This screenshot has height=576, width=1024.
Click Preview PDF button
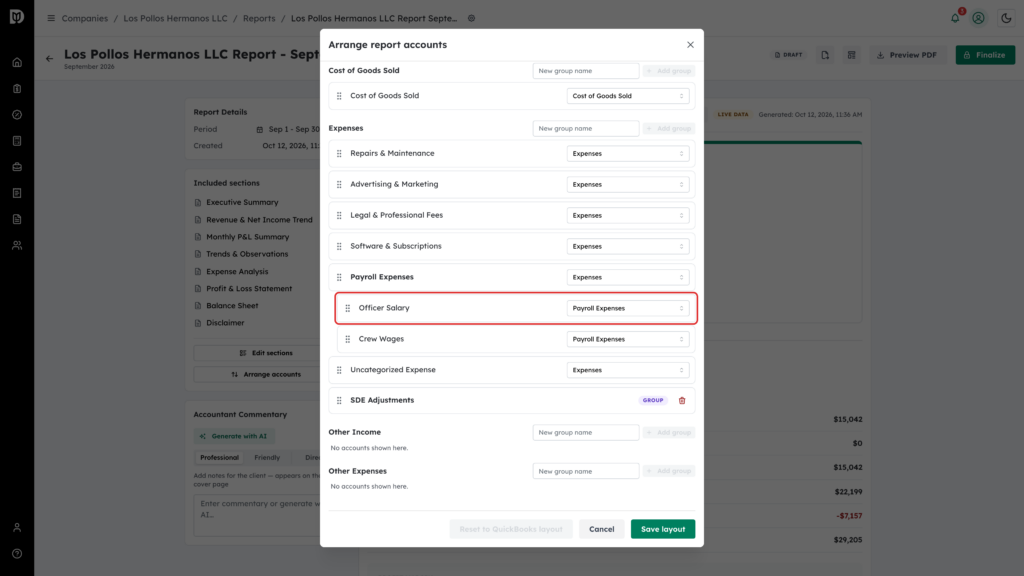[x=907, y=55]
